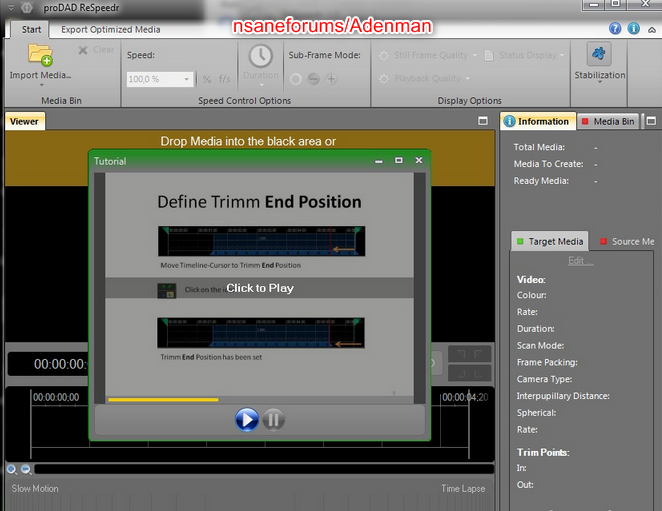Maximize the Viewer panel
The height and width of the screenshot is (511, 662).
pyautogui.click(x=483, y=121)
